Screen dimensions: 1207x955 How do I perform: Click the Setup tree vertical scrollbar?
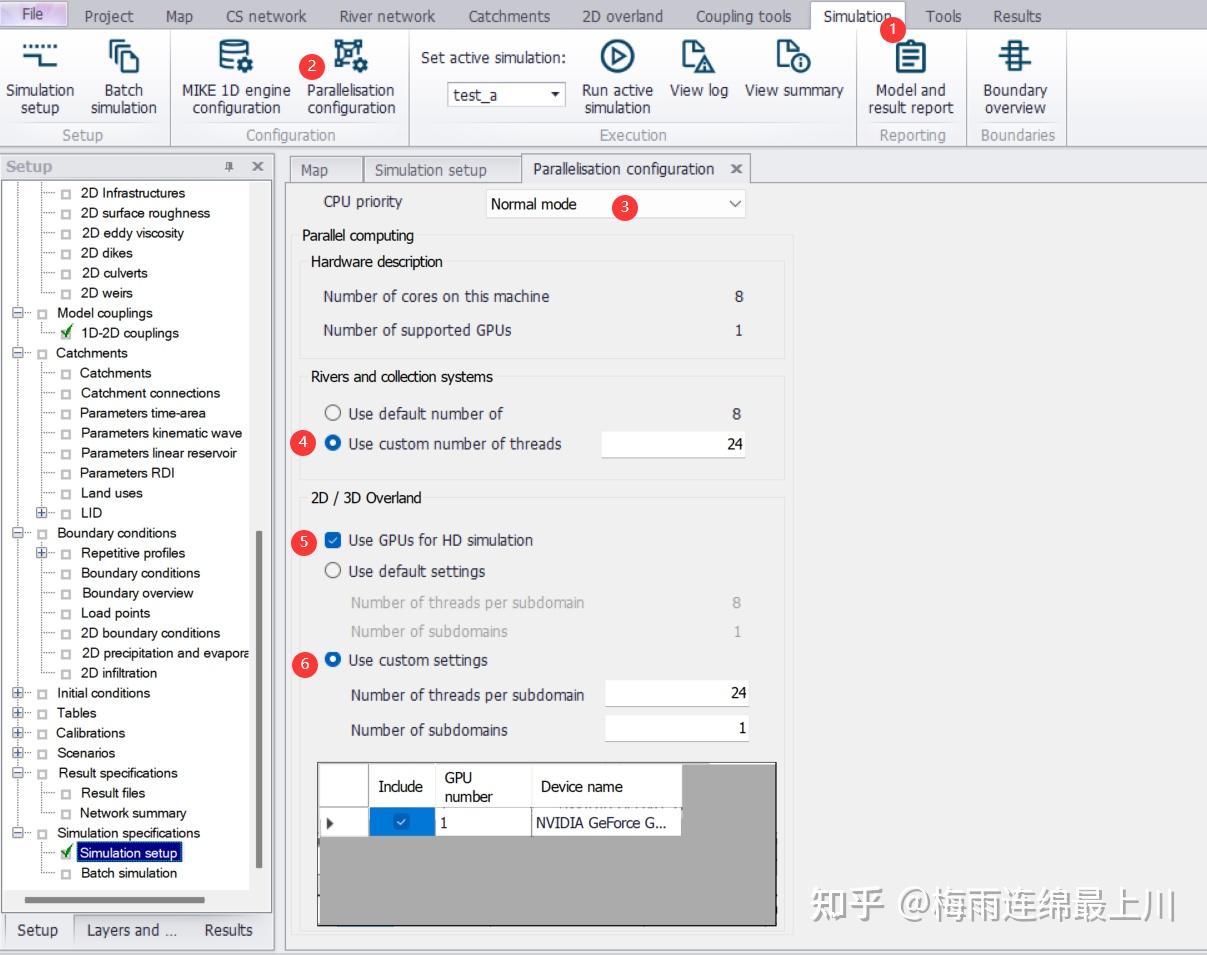point(260,698)
